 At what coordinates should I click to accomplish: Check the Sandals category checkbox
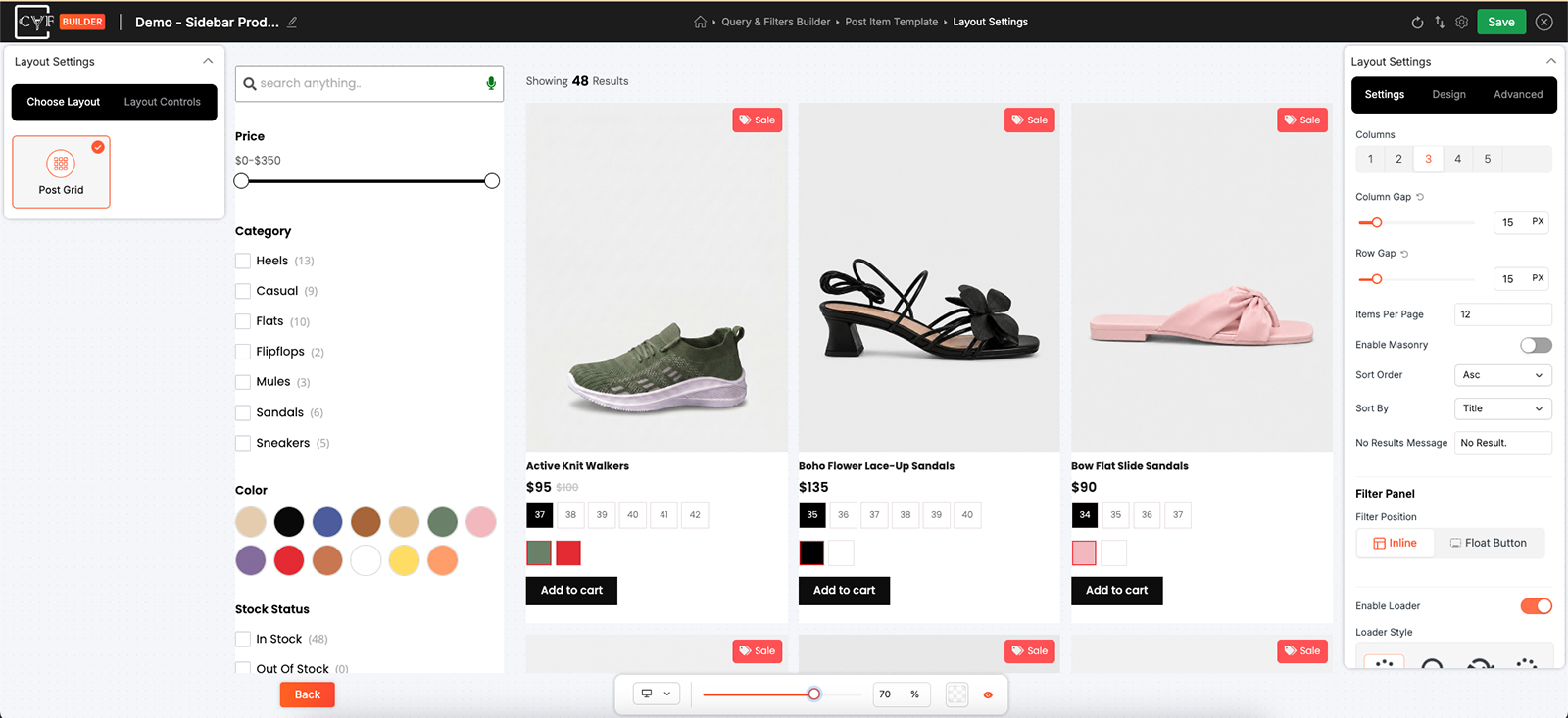coord(243,412)
